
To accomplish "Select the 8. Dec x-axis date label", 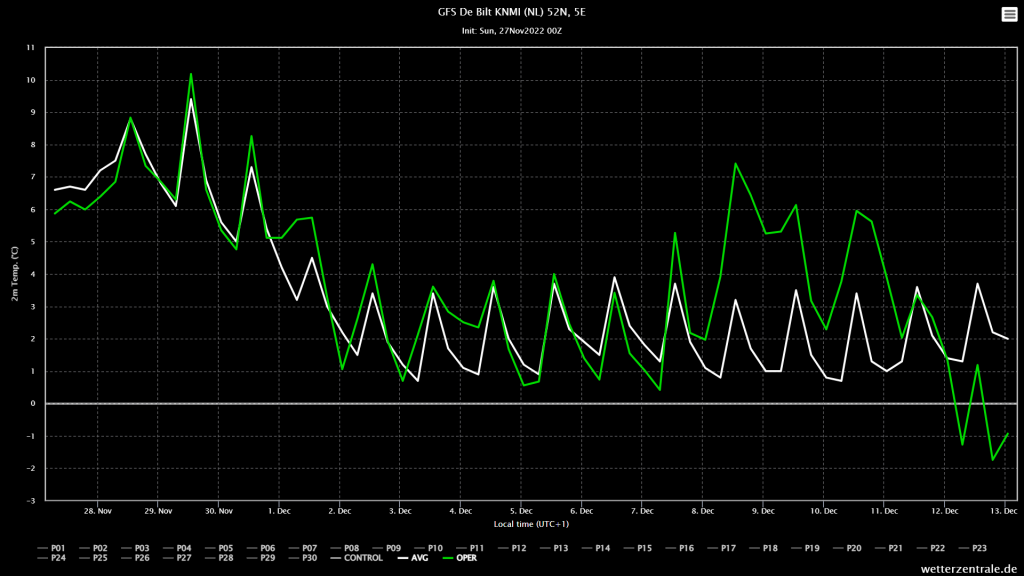I will point(703,511).
